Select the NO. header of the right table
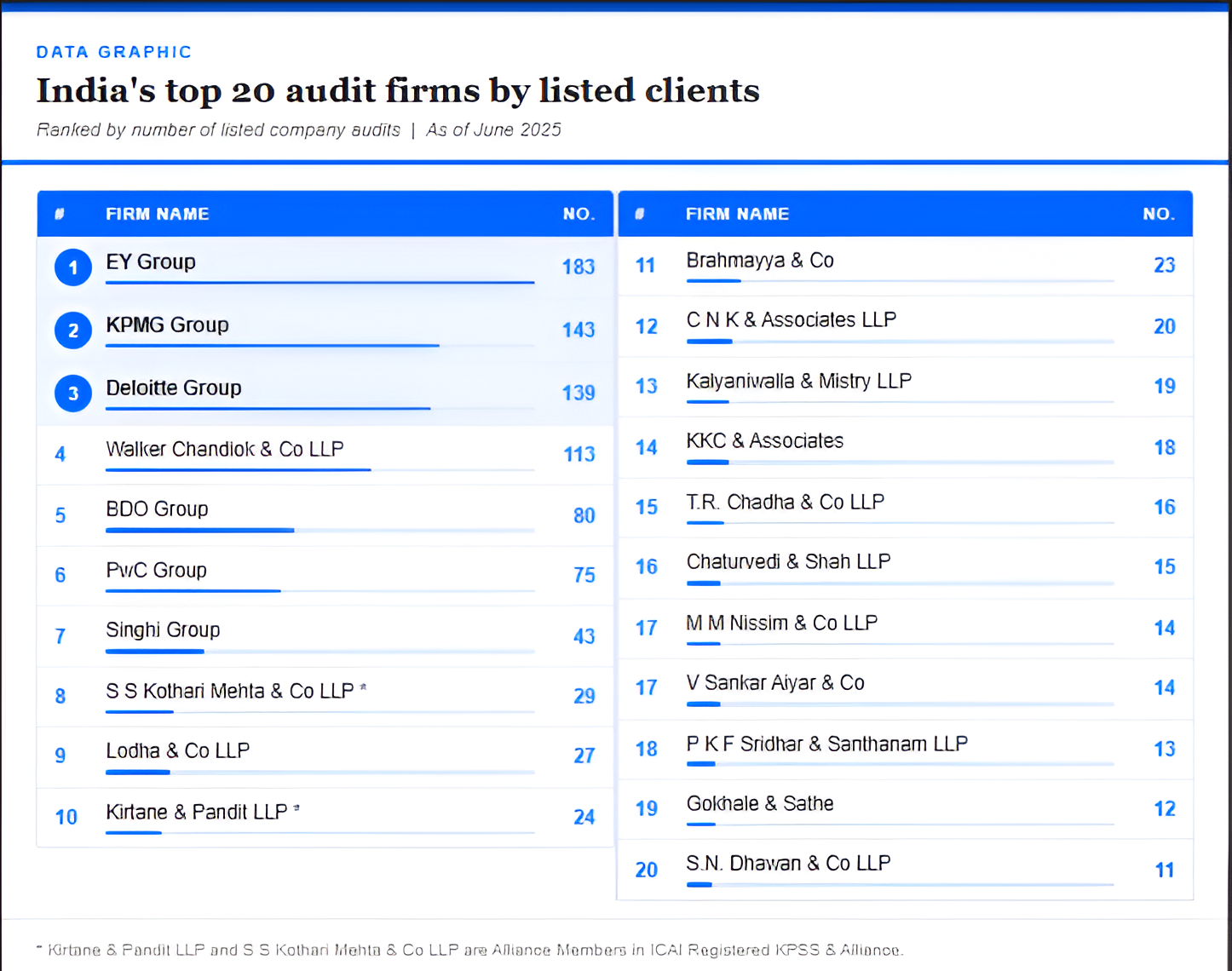Image resolution: width=1232 pixels, height=971 pixels. pos(1158,214)
